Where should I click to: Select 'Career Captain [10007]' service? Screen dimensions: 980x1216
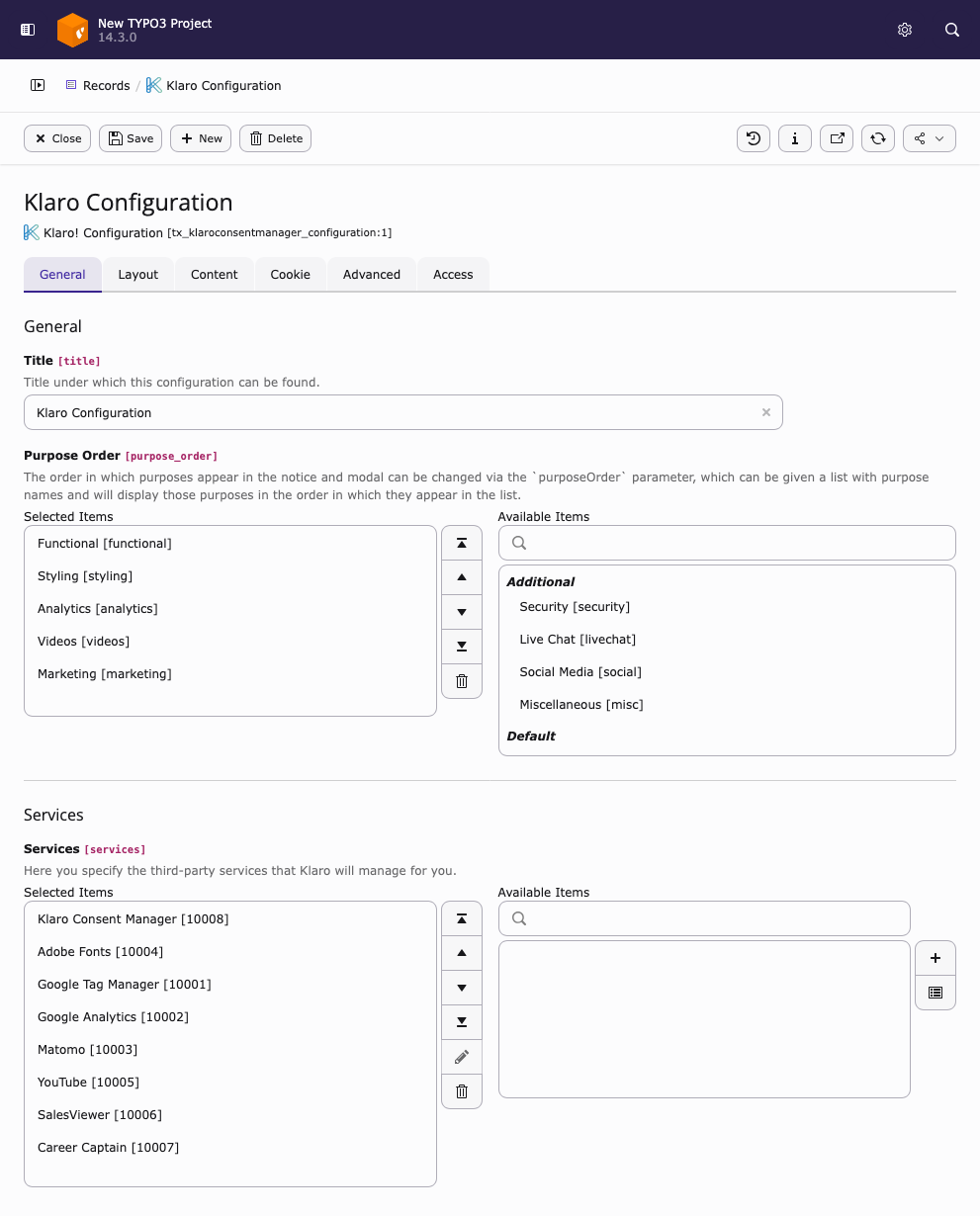[230, 1147]
